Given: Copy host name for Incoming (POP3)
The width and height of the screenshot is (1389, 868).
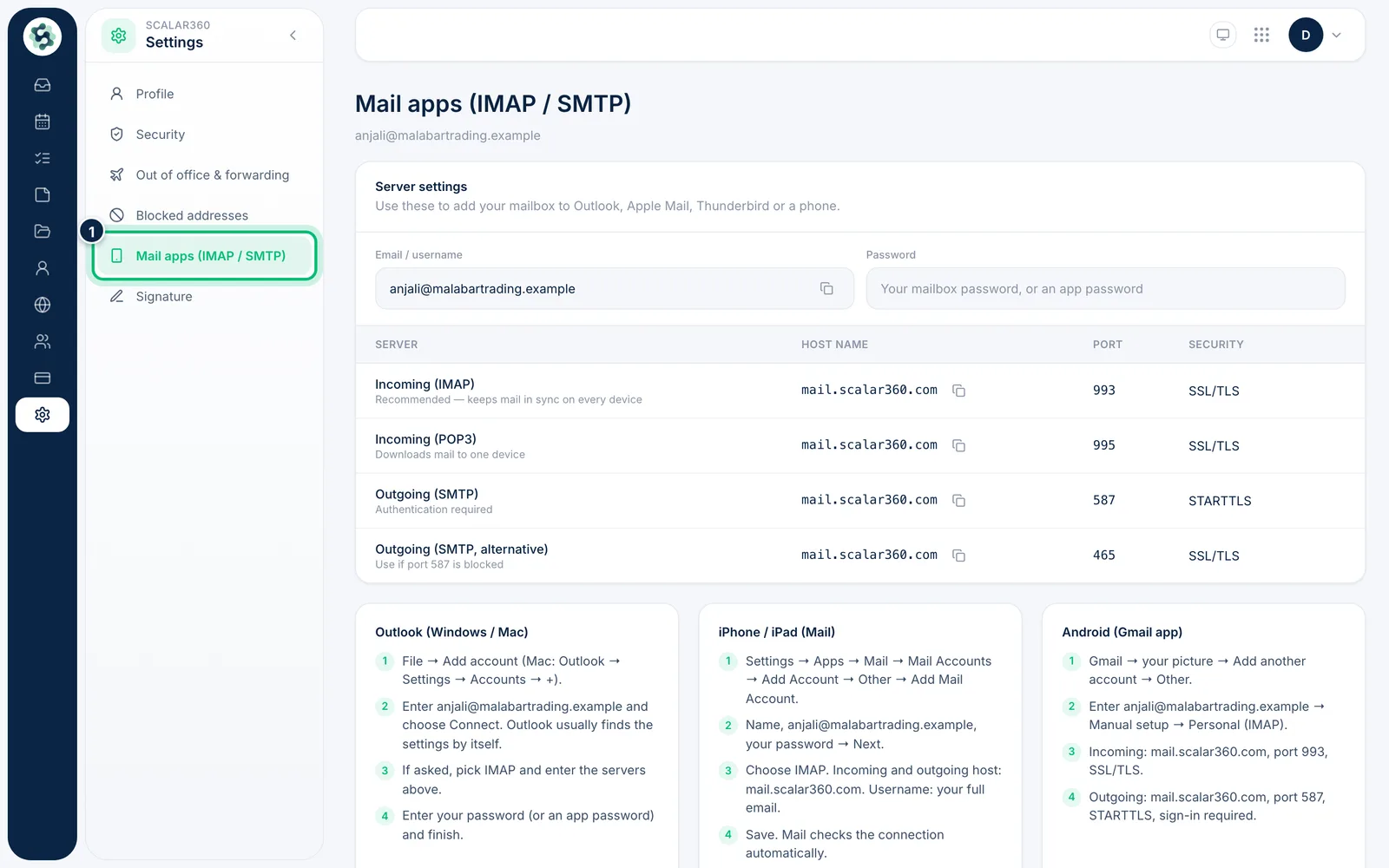Looking at the screenshot, I should (958, 445).
